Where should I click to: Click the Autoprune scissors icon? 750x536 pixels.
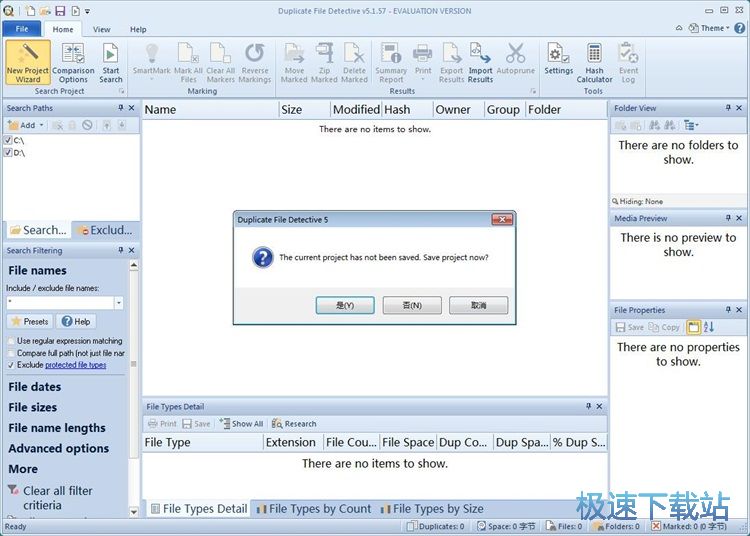516,53
